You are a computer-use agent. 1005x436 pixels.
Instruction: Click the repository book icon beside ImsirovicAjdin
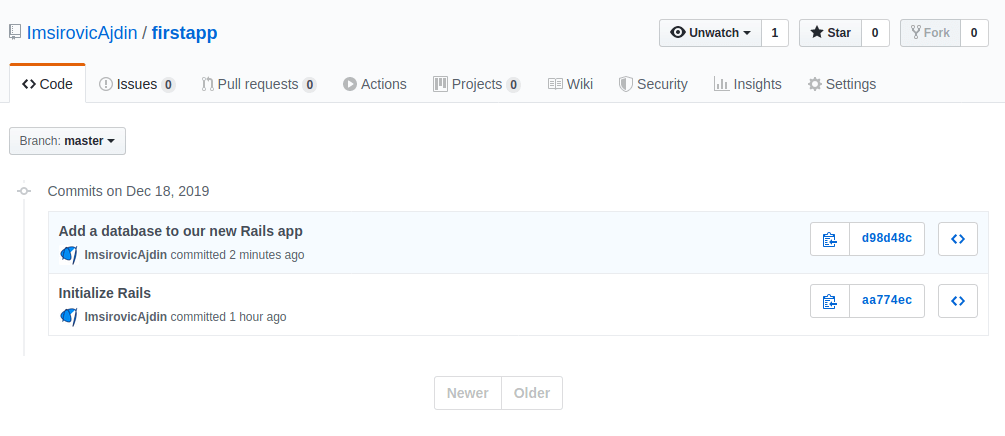point(15,33)
